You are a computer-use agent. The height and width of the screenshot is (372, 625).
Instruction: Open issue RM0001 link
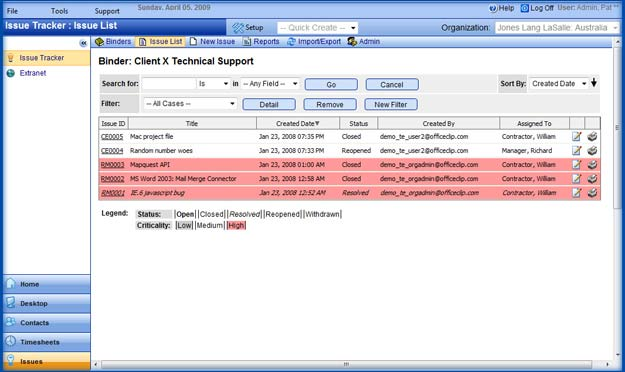[113, 193]
